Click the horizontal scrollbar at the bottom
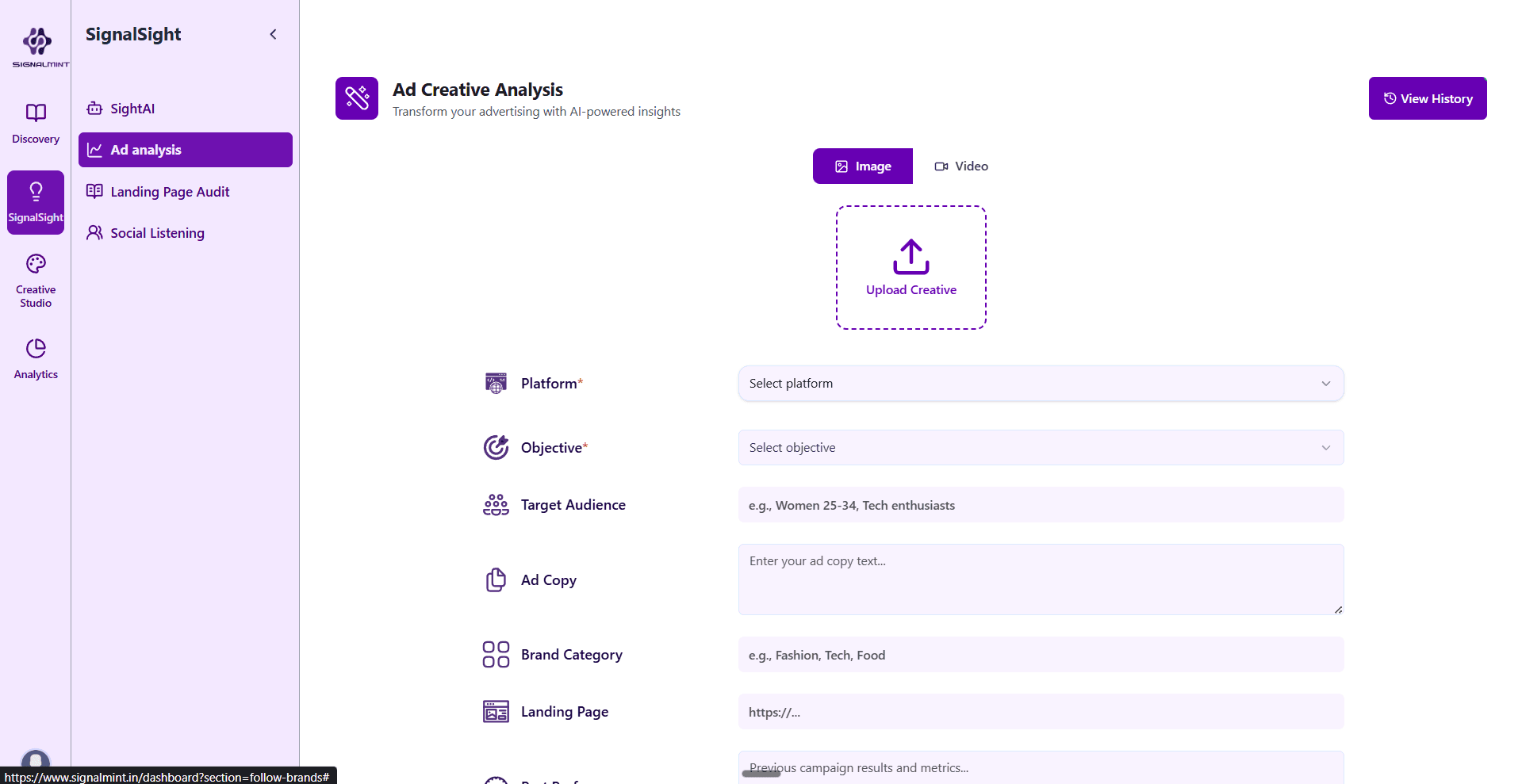The height and width of the screenshot is (784, 1522). click(760, 774)
